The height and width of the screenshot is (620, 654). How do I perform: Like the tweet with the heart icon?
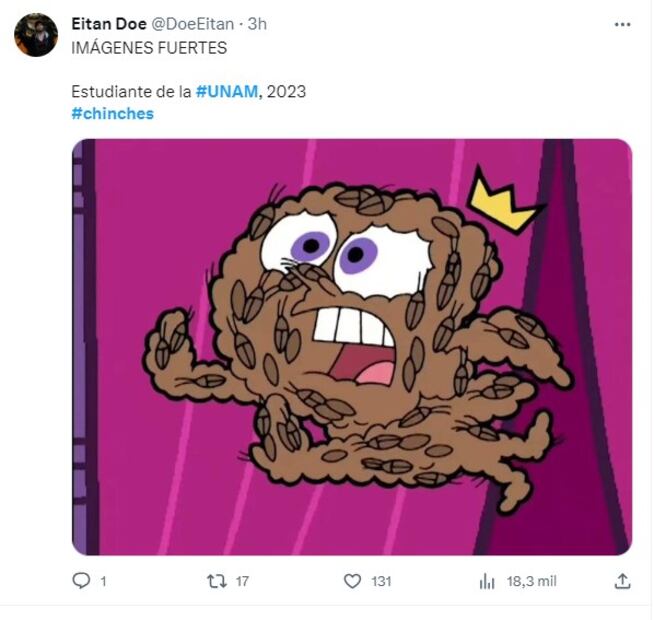click(352, 581)
